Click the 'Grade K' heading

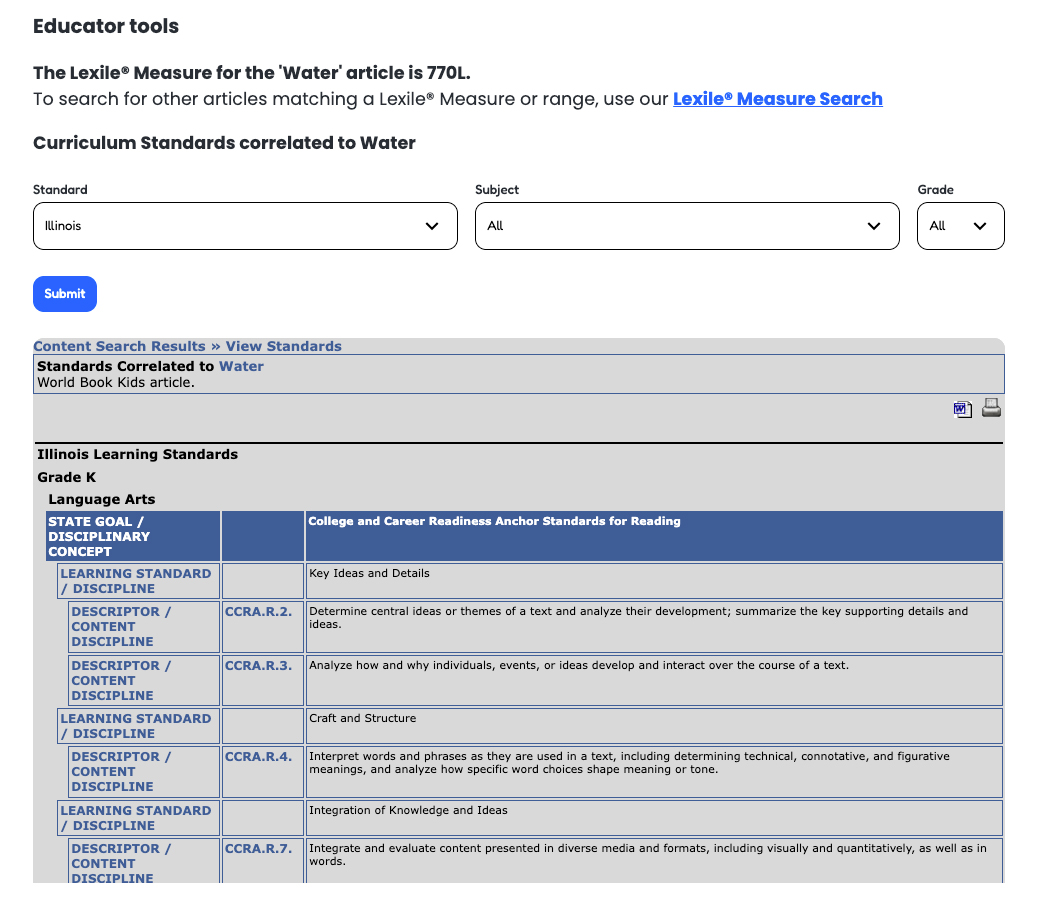[x=66, y=478]
